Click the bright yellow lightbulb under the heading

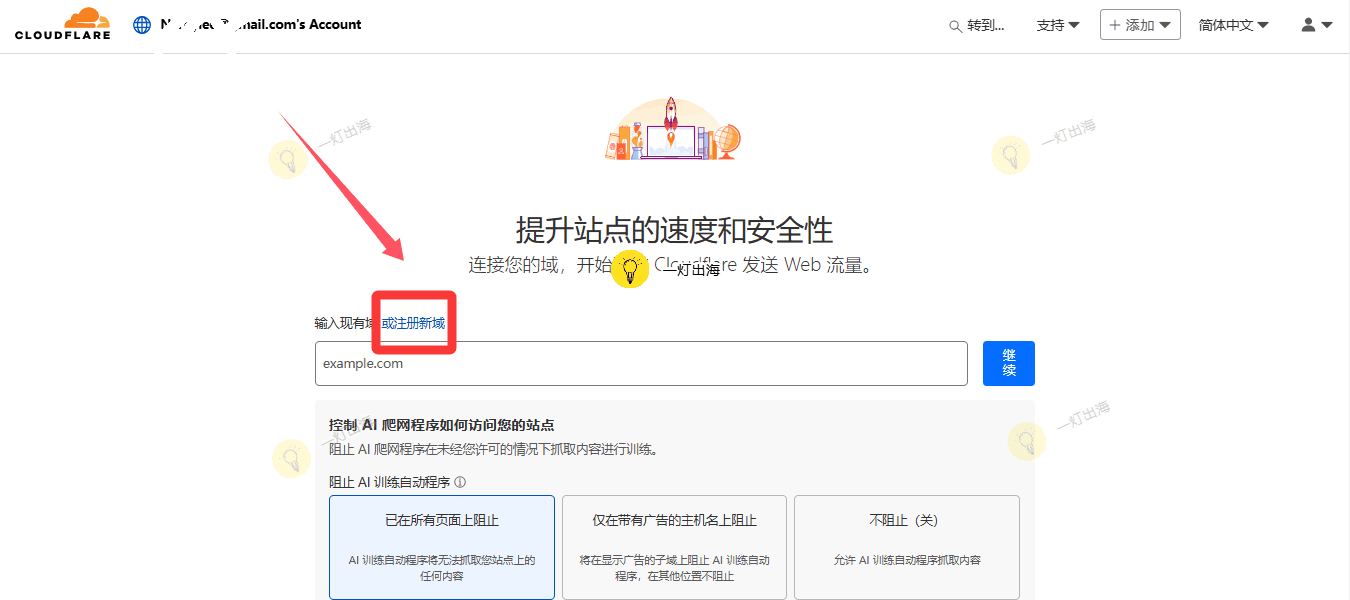[x=630, y=268]
